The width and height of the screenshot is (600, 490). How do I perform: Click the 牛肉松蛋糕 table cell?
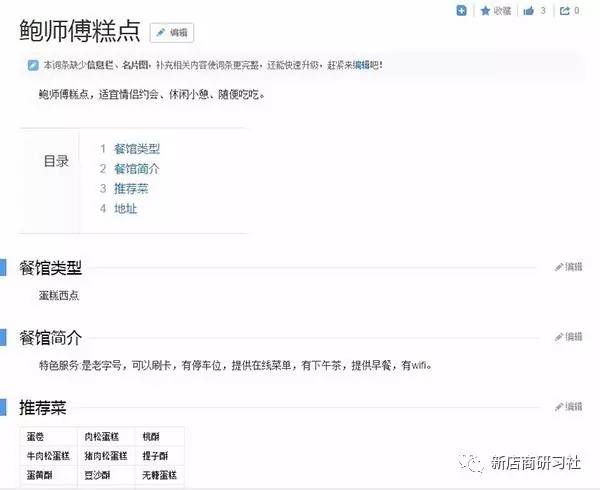(49, 456)
